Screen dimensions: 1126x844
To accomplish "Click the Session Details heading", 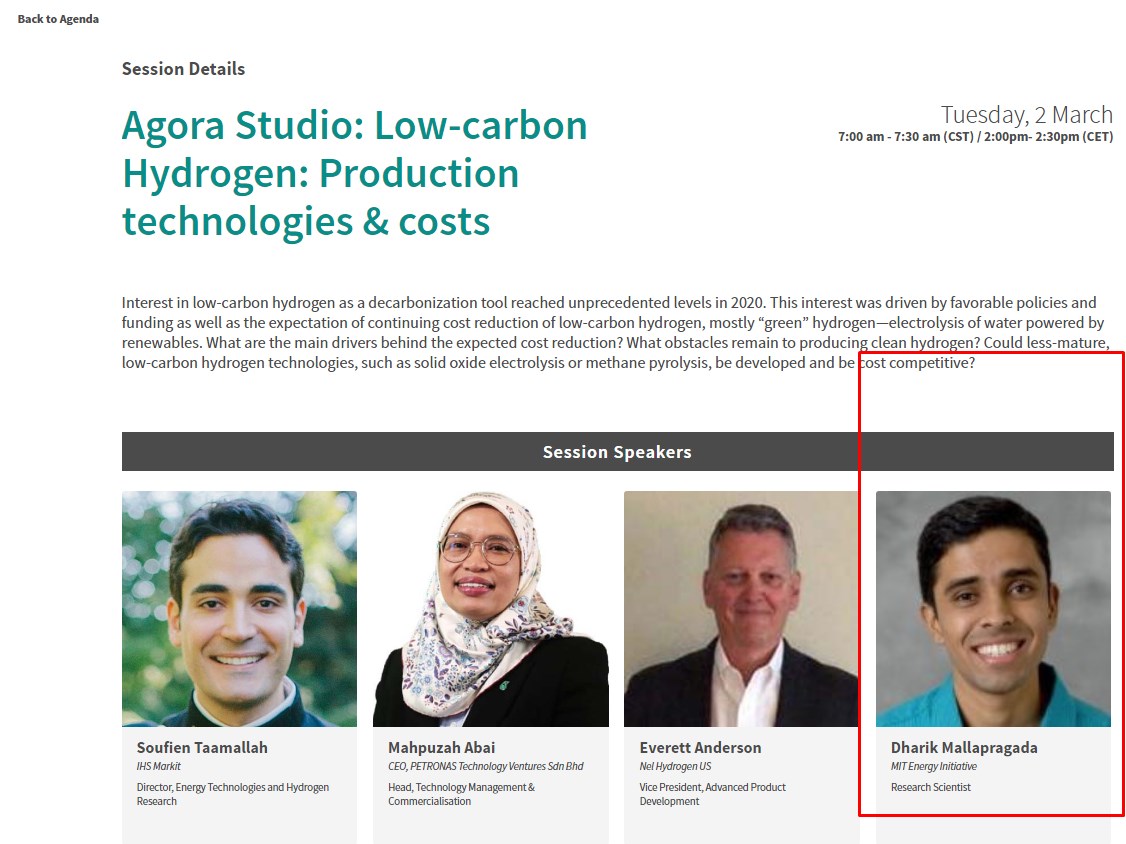I will click(x=183, y=69).
